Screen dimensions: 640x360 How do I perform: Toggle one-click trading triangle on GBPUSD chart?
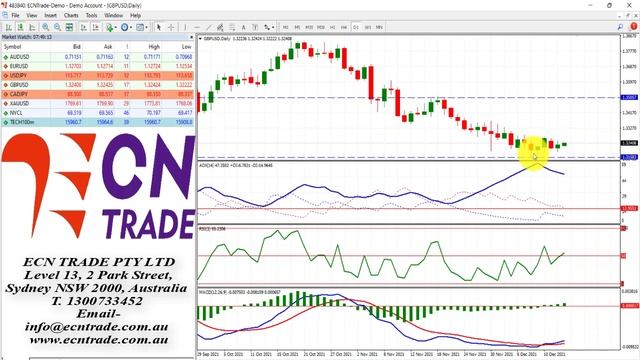tap(200, 39)
